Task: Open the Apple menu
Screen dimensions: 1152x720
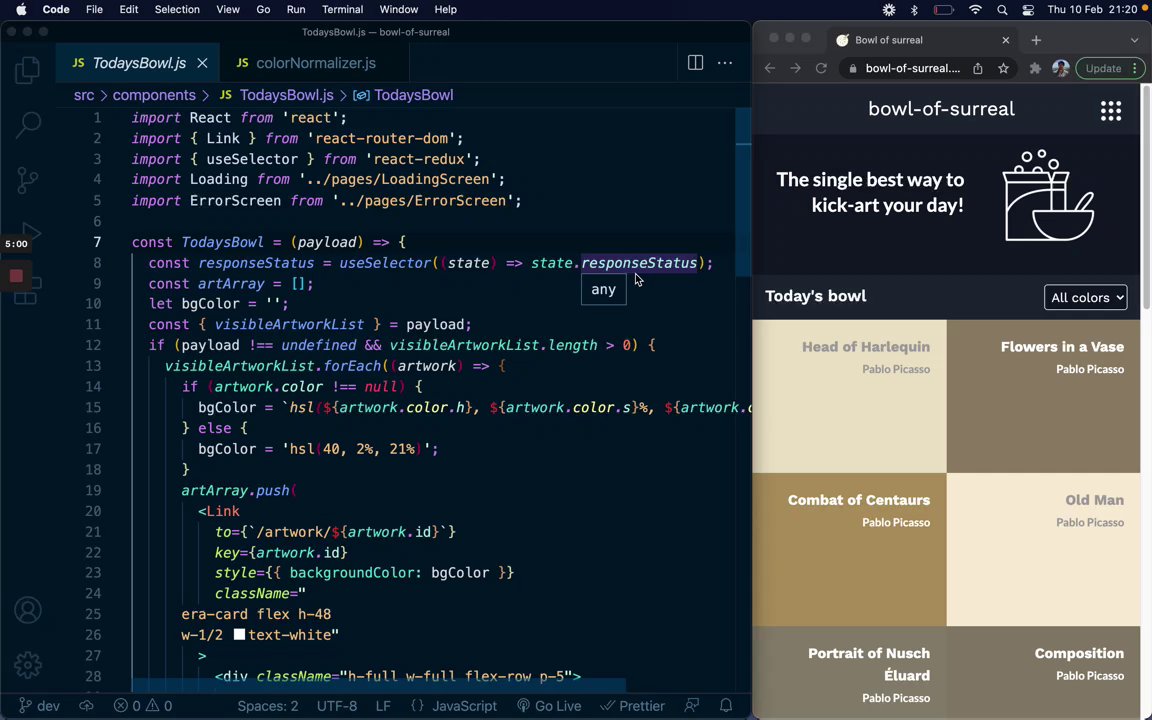Action: [21, 10]
